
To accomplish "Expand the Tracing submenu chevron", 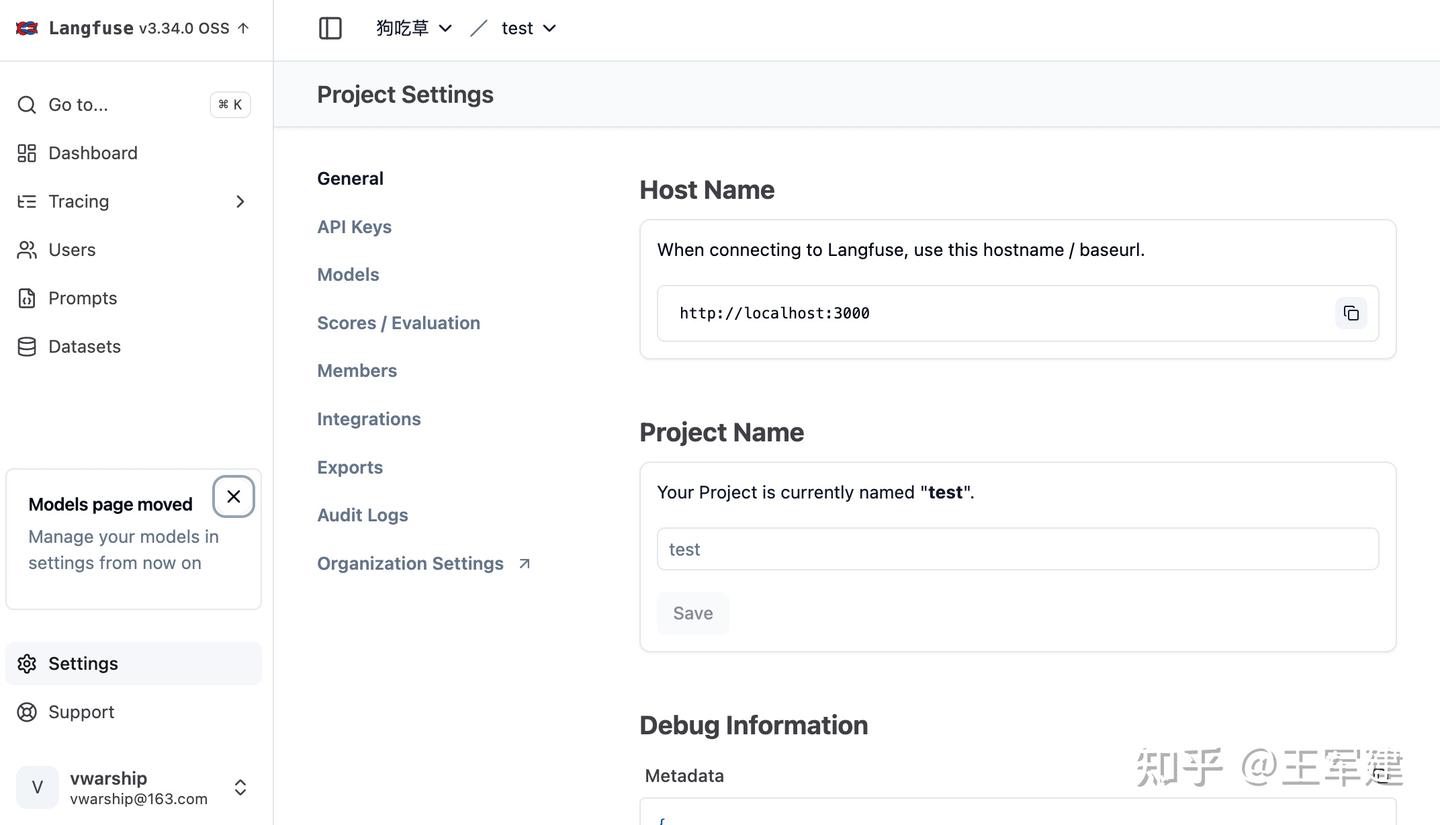I will click(x=240, y=202).
